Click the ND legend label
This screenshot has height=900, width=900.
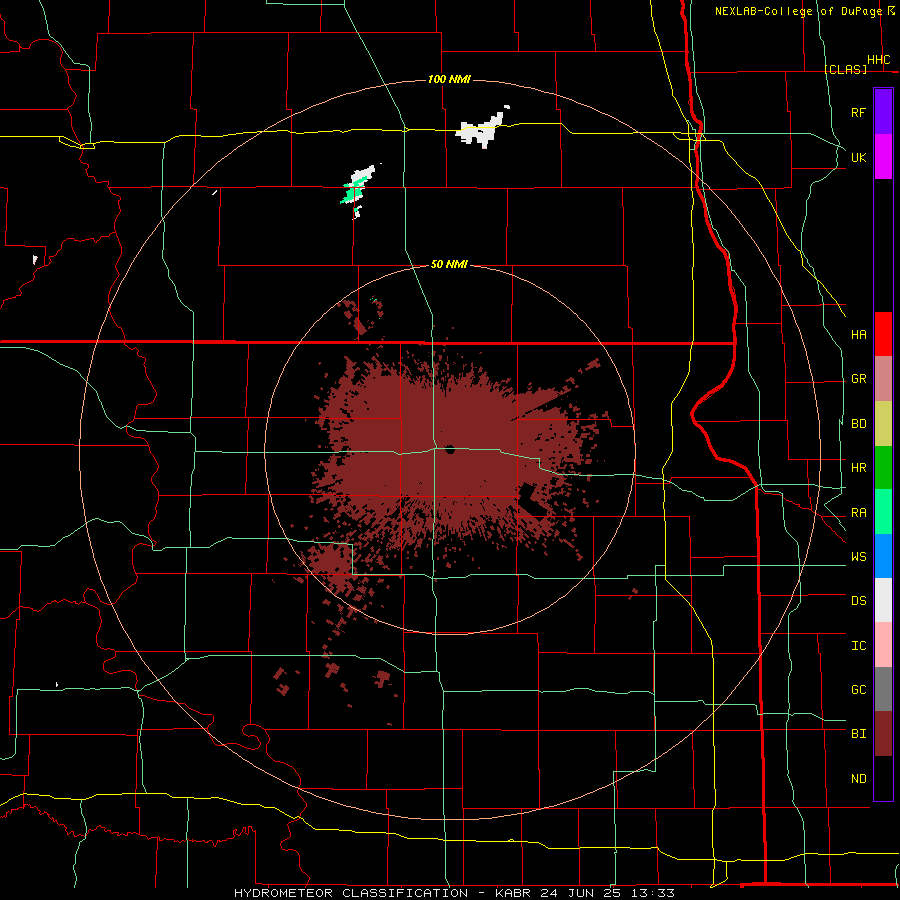click(x=858, y=779)
